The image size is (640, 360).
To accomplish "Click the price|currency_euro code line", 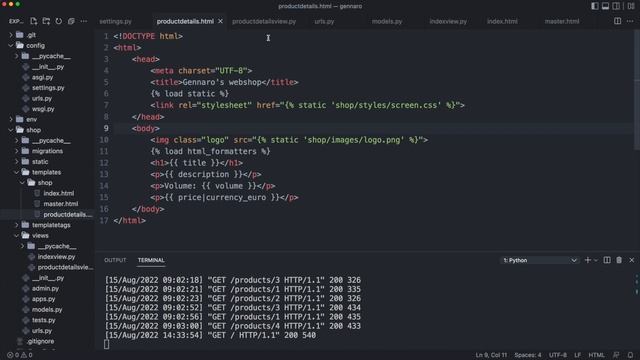I will [x=224, y=198].
